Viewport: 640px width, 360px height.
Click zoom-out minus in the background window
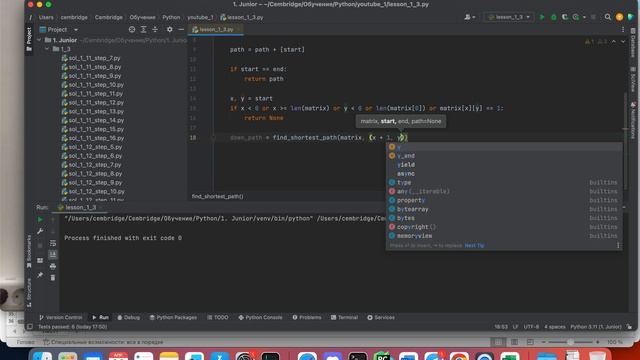tap(543, 342)
